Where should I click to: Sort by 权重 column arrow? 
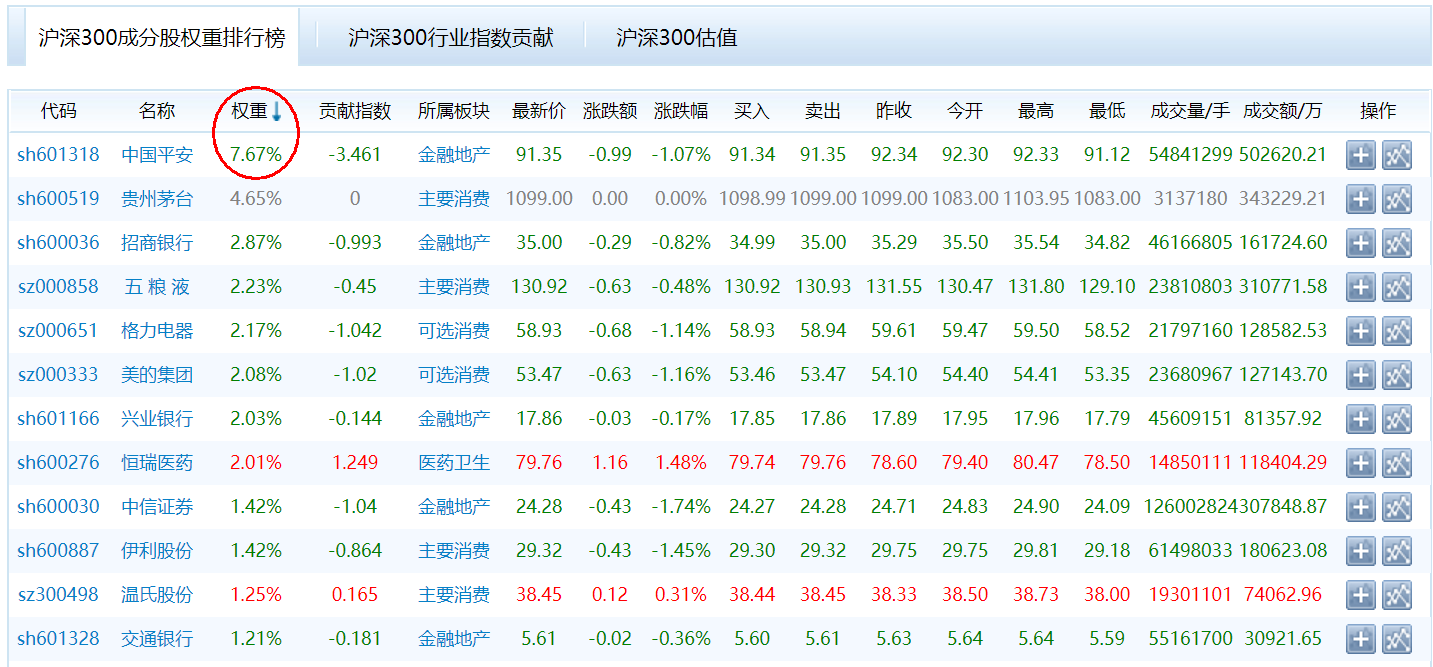coord(277,111)
